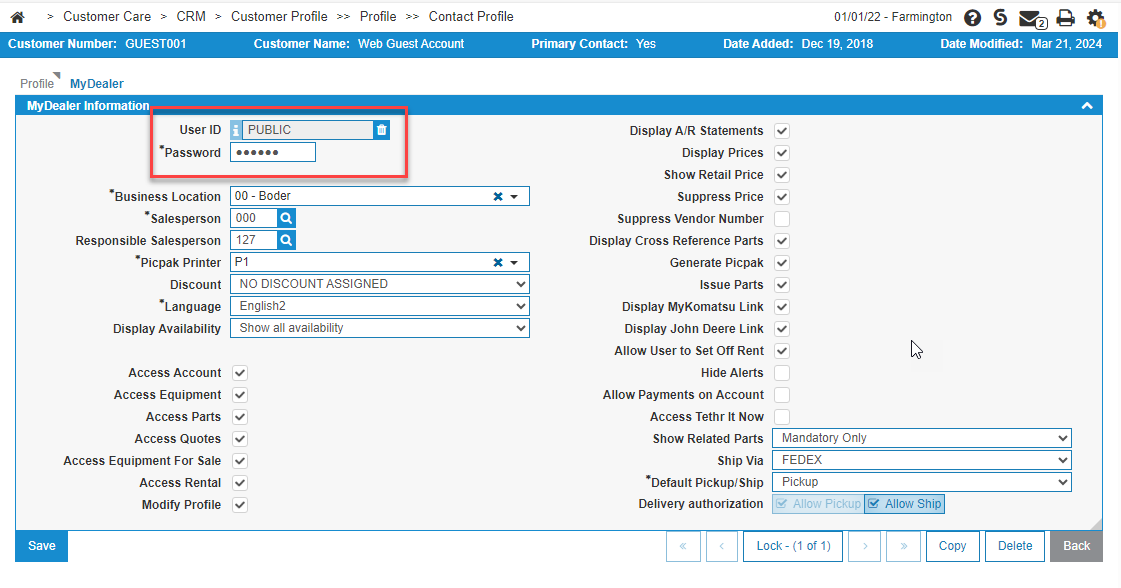The image size is (1121, 588).
Task: Open the Discount dropdown
Action: pyautogui.click(x=380, y=284)
